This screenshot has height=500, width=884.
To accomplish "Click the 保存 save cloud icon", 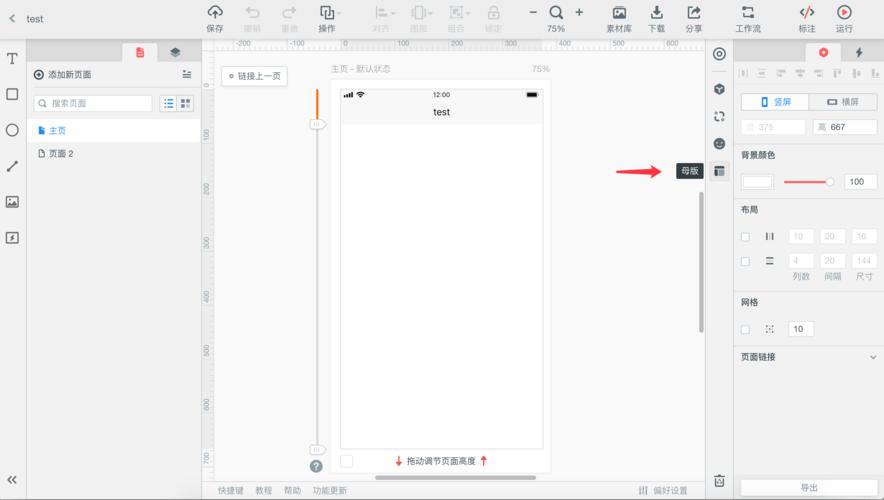I will [x=215, y=12].
